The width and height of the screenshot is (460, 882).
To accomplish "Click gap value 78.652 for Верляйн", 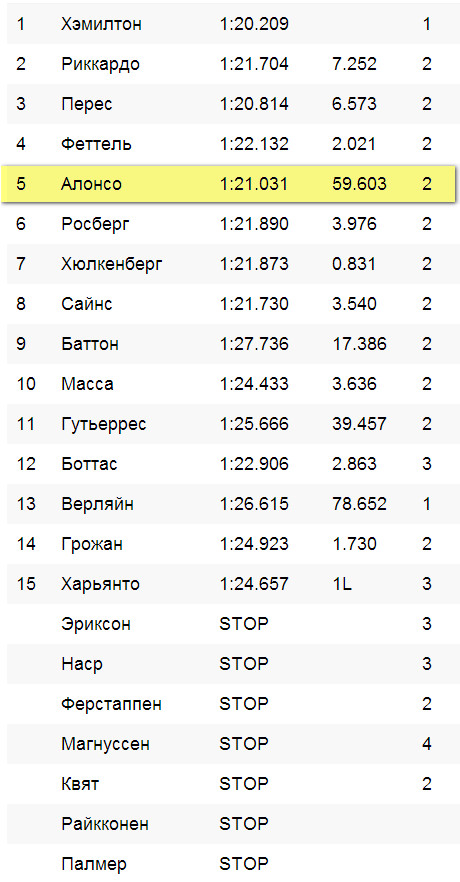I will click(359, 503).
